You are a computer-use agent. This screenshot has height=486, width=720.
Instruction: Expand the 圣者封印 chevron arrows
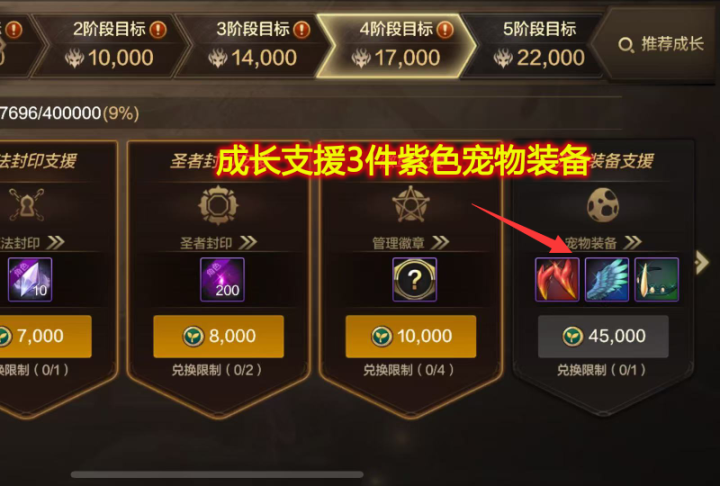coord(248,242)
